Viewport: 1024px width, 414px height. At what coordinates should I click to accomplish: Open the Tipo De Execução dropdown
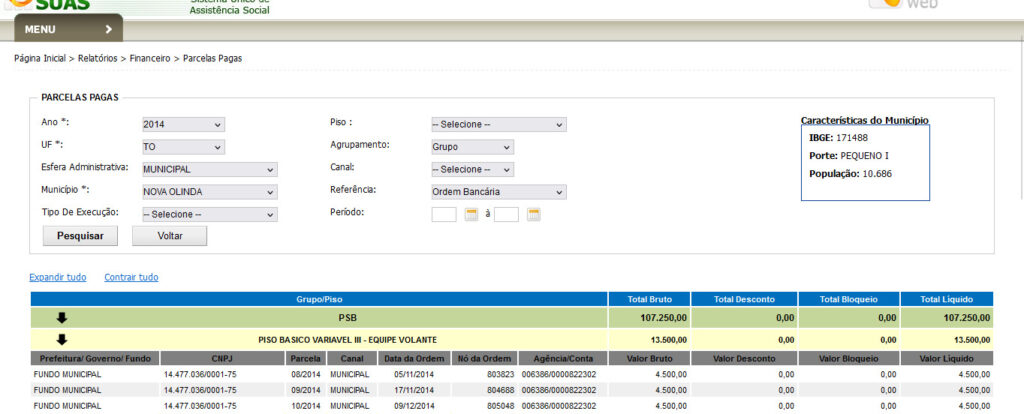(210, 214)
